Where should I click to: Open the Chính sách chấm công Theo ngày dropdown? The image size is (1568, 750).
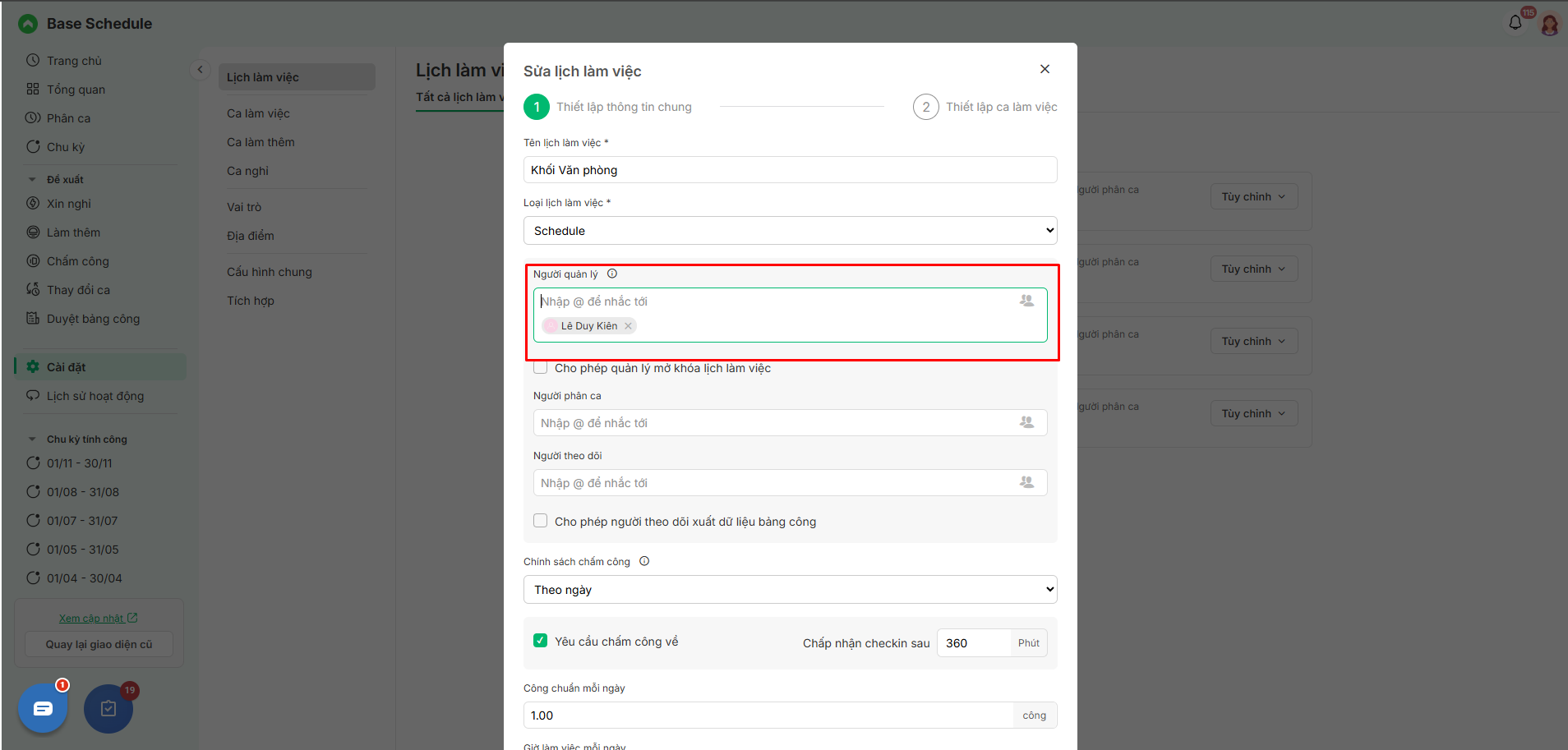point(791,590)
